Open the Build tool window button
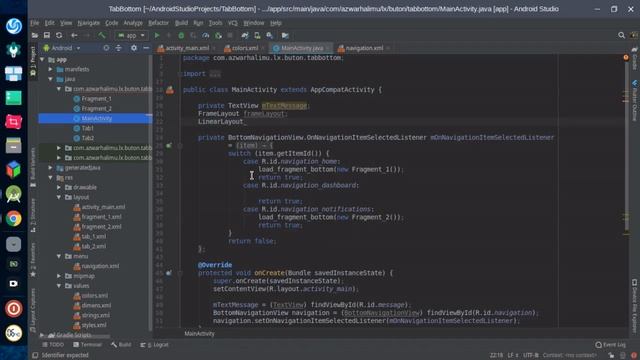 coord(121,345)
